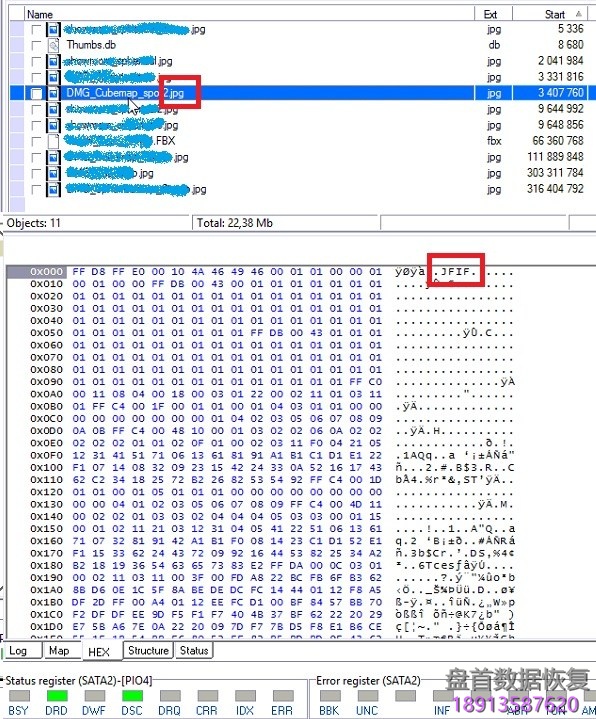Click image icon of file starting at 3 331 816
This screenshot has width=596, height=719.
(x=53, y=77)
